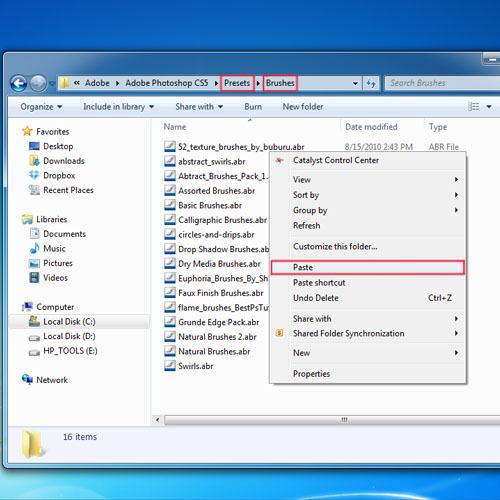The height and width of the screenshot is (500, 500).
Task: Click the Catalyst Control Center red icon
Action: click(279, 160)
